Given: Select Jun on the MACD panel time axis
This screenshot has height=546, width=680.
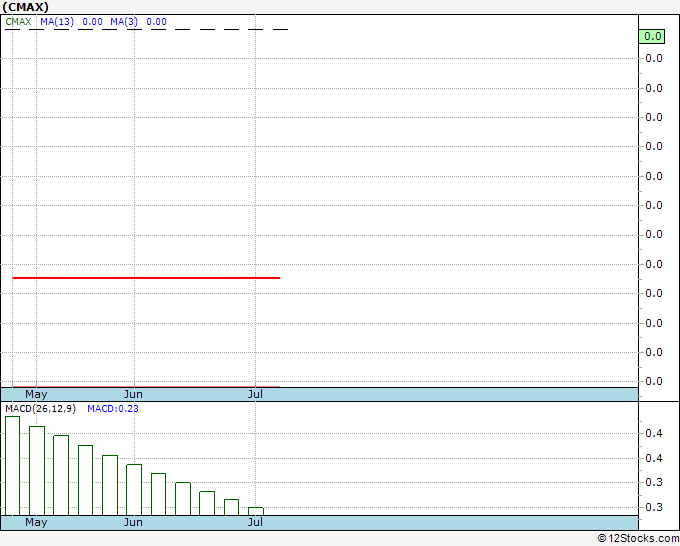Looking at the screenshot, I should point(133,522).
